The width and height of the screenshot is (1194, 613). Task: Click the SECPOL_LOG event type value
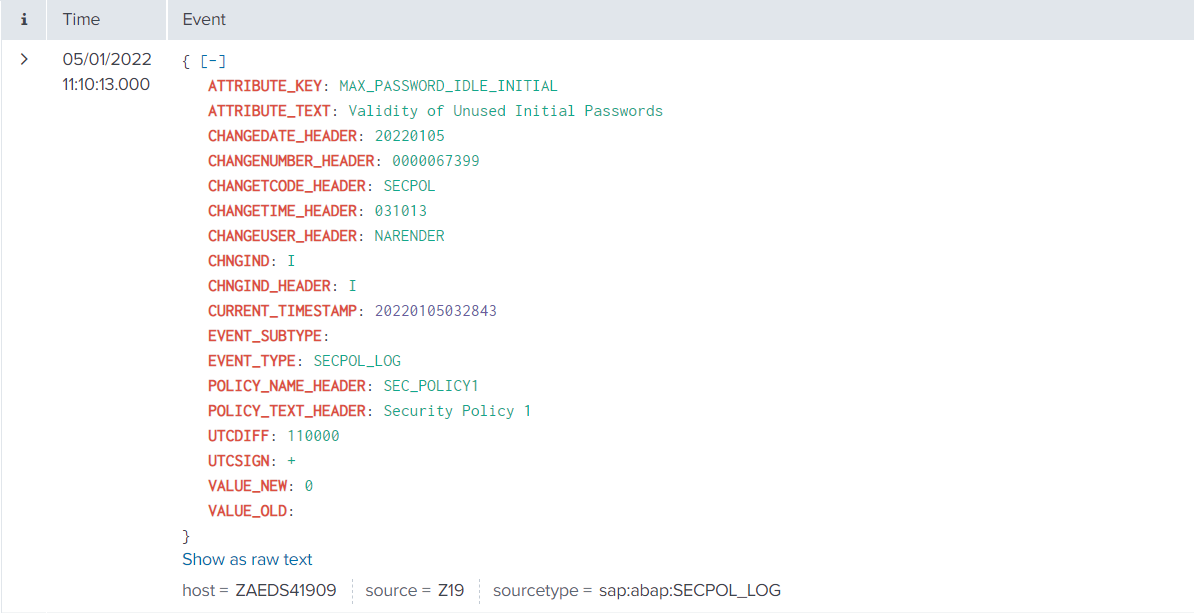point(357,361)
